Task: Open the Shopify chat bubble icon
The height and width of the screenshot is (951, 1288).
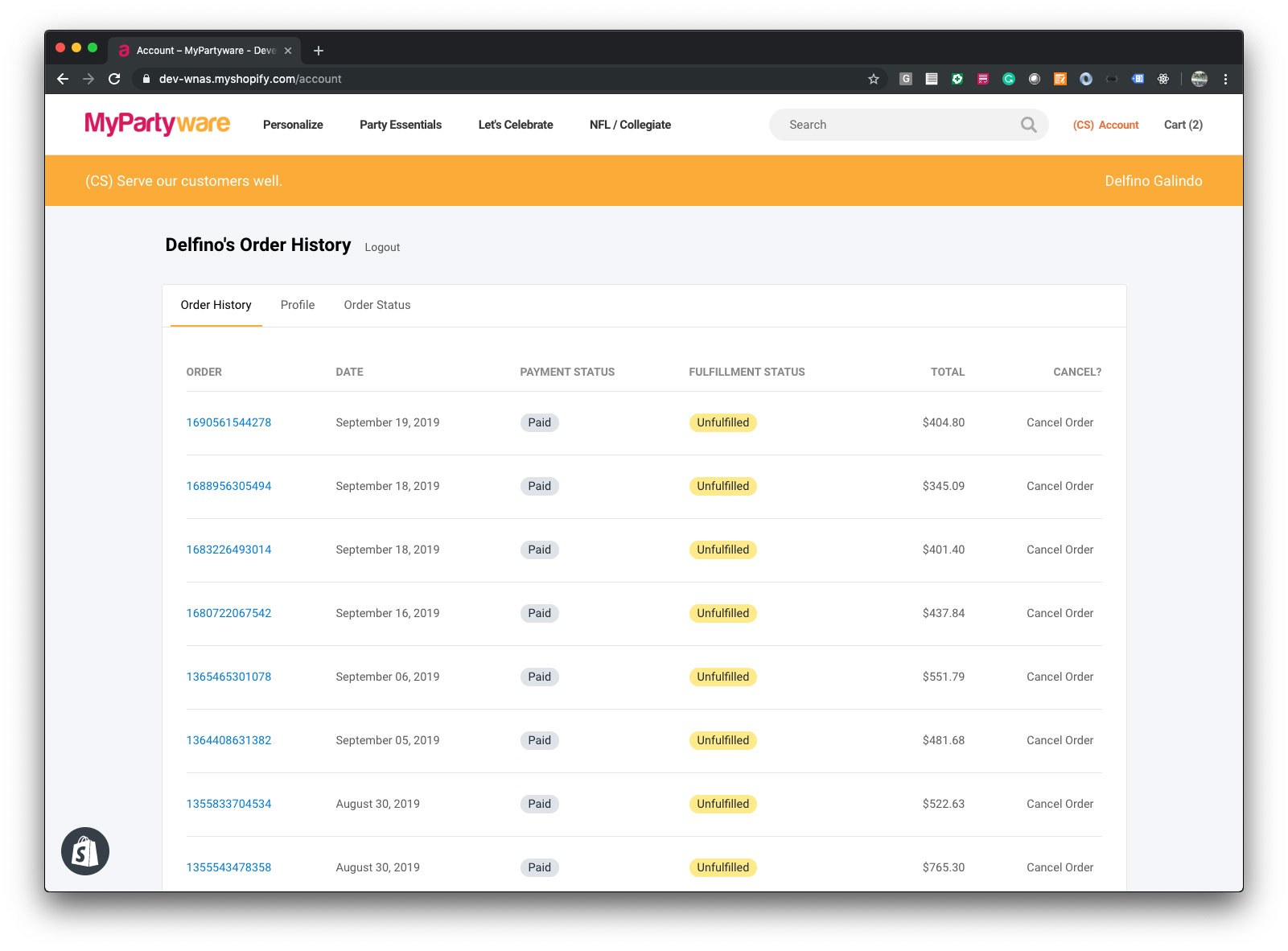Action: coord(85,851)
